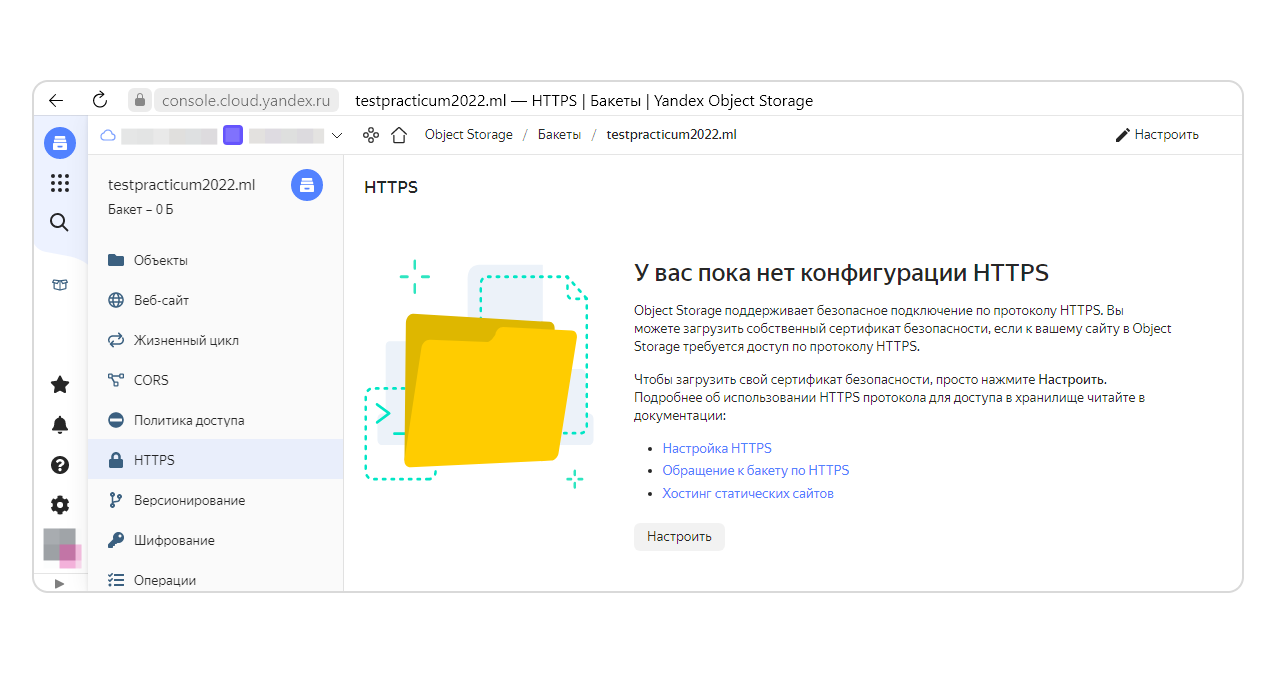
Task: Reload the page with the refresh icon
Action: click(x=99, y=100)
